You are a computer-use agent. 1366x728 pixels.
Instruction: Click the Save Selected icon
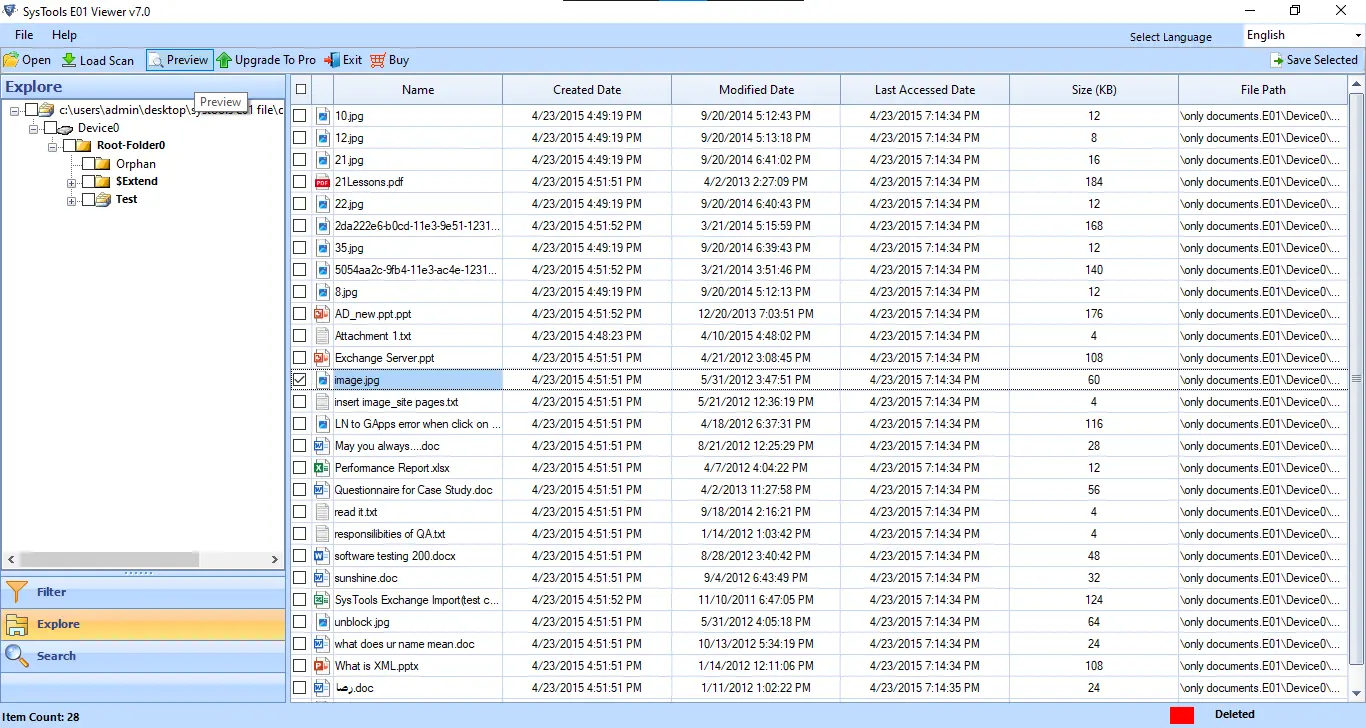coord(1276,60)
